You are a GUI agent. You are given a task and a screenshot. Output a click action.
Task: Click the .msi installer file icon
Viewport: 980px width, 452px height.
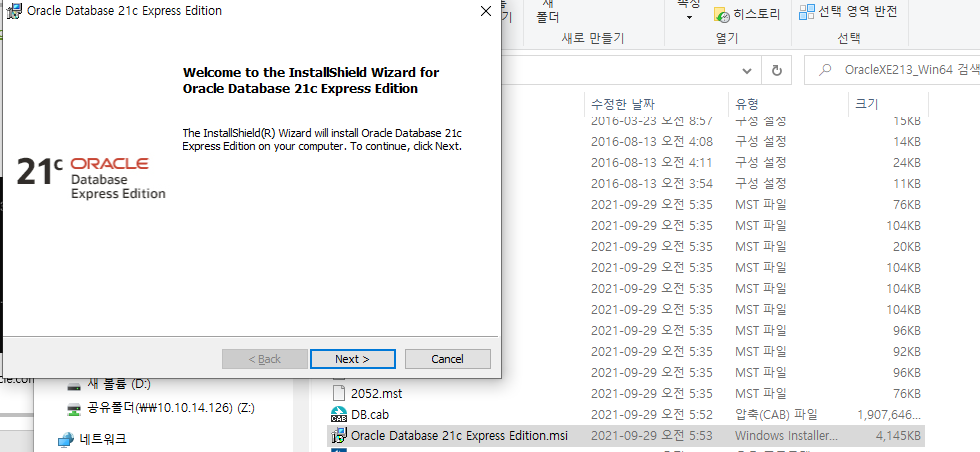tap(339, 435)
